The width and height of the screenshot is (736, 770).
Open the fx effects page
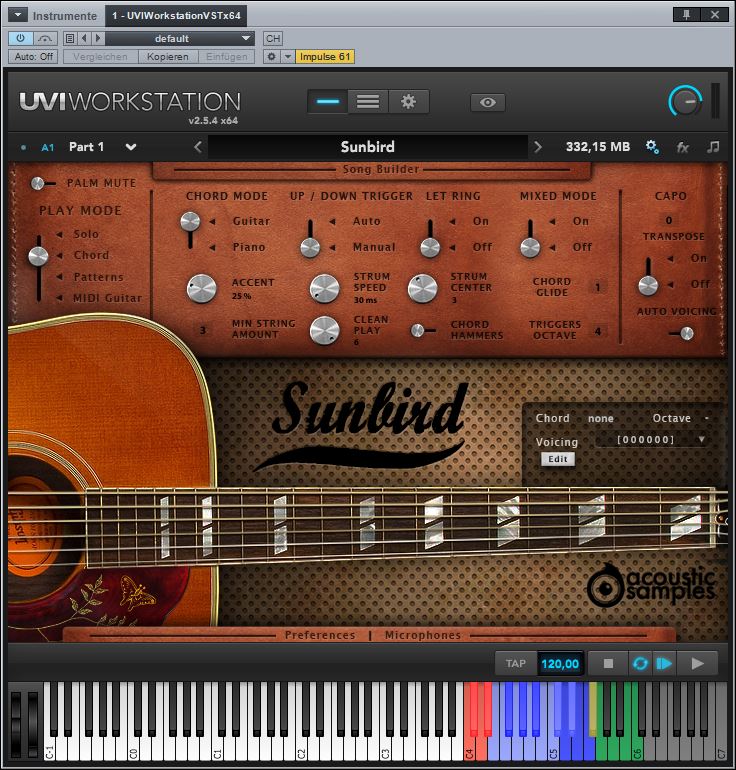pyautogui.click(x=683, y=147)
